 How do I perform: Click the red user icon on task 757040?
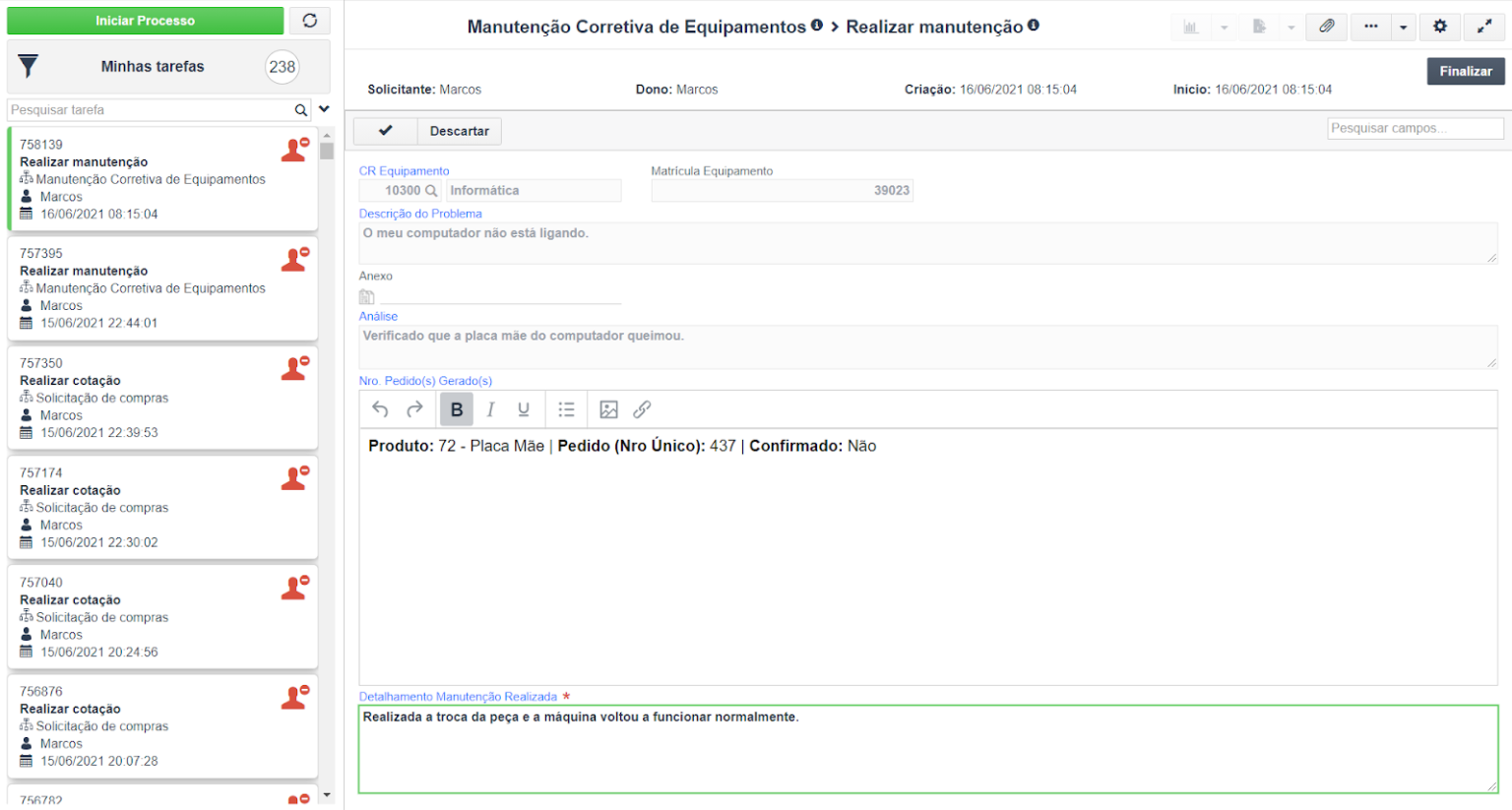pyautogui.click(x=295, y=588)
